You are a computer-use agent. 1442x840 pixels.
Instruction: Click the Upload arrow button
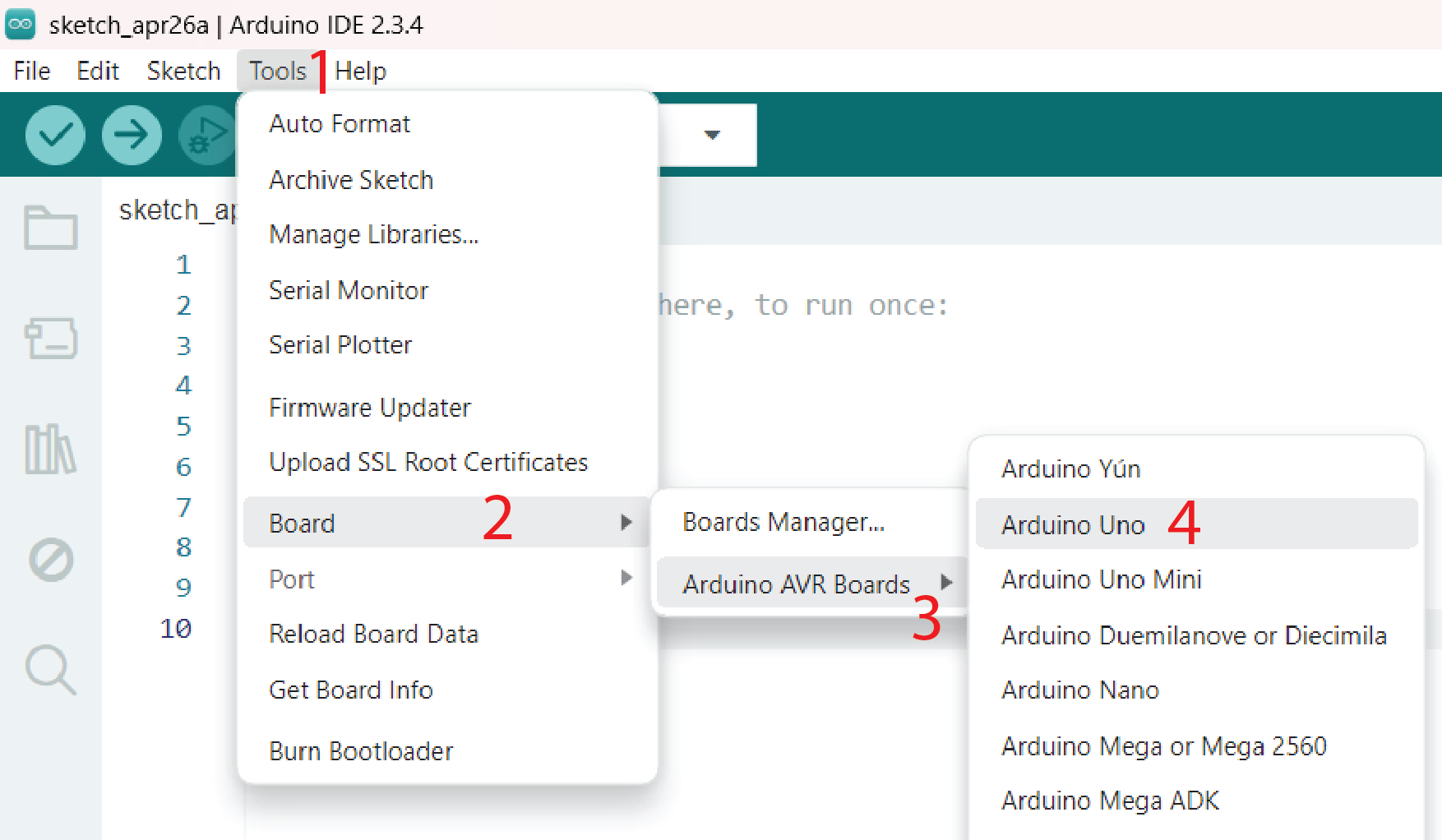coord(132,135)
